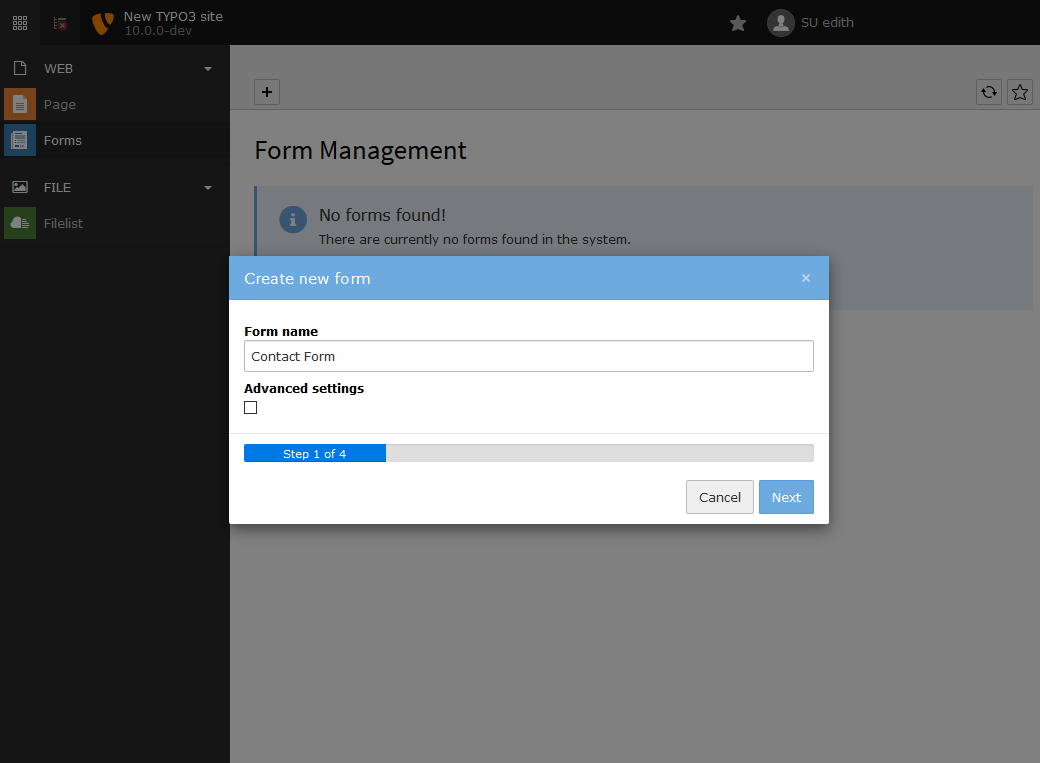Click the clear cache toolbar icon

pos(60,22)
